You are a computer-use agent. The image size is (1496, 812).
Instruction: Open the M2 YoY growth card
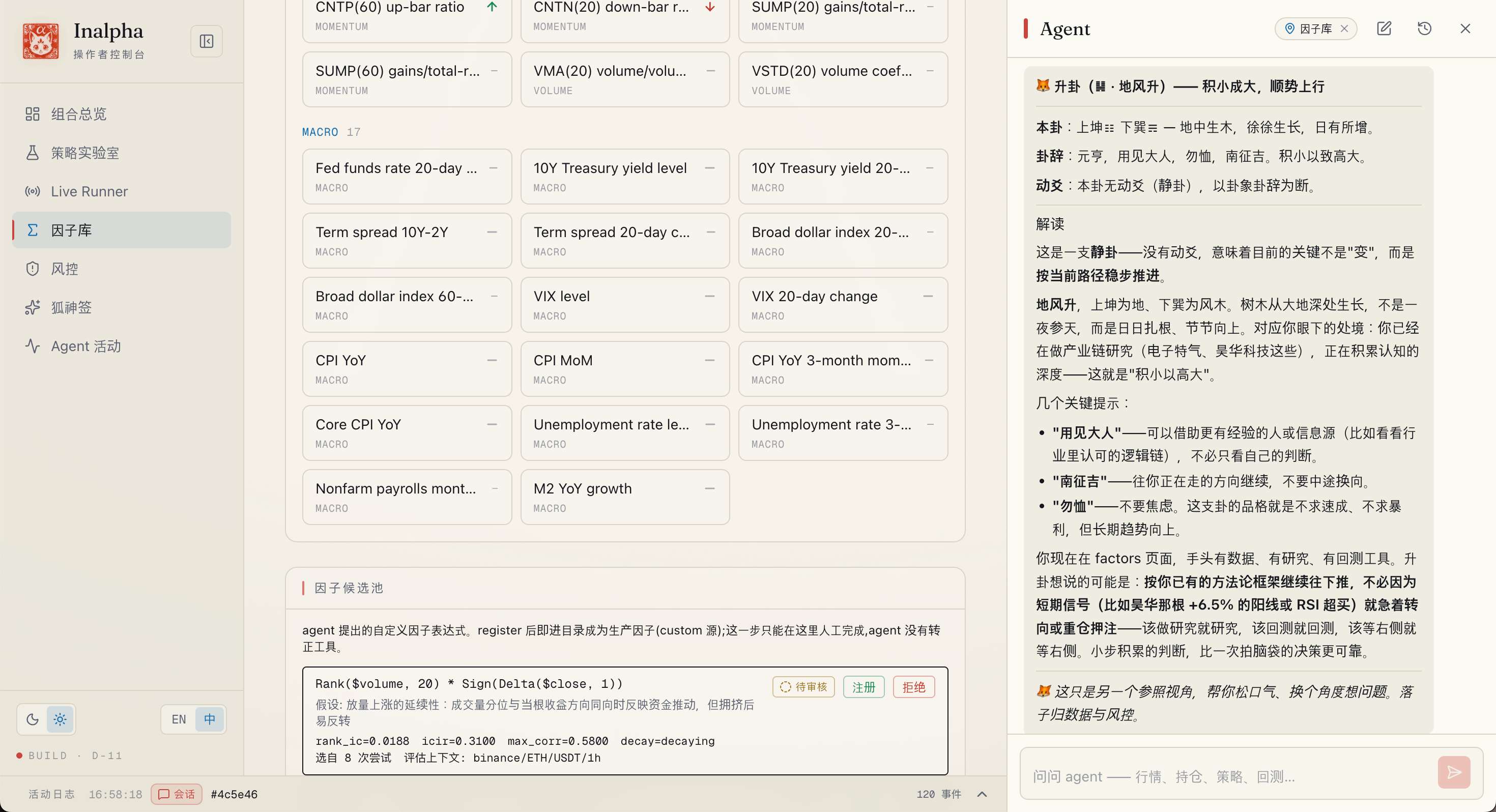[625, 497]
